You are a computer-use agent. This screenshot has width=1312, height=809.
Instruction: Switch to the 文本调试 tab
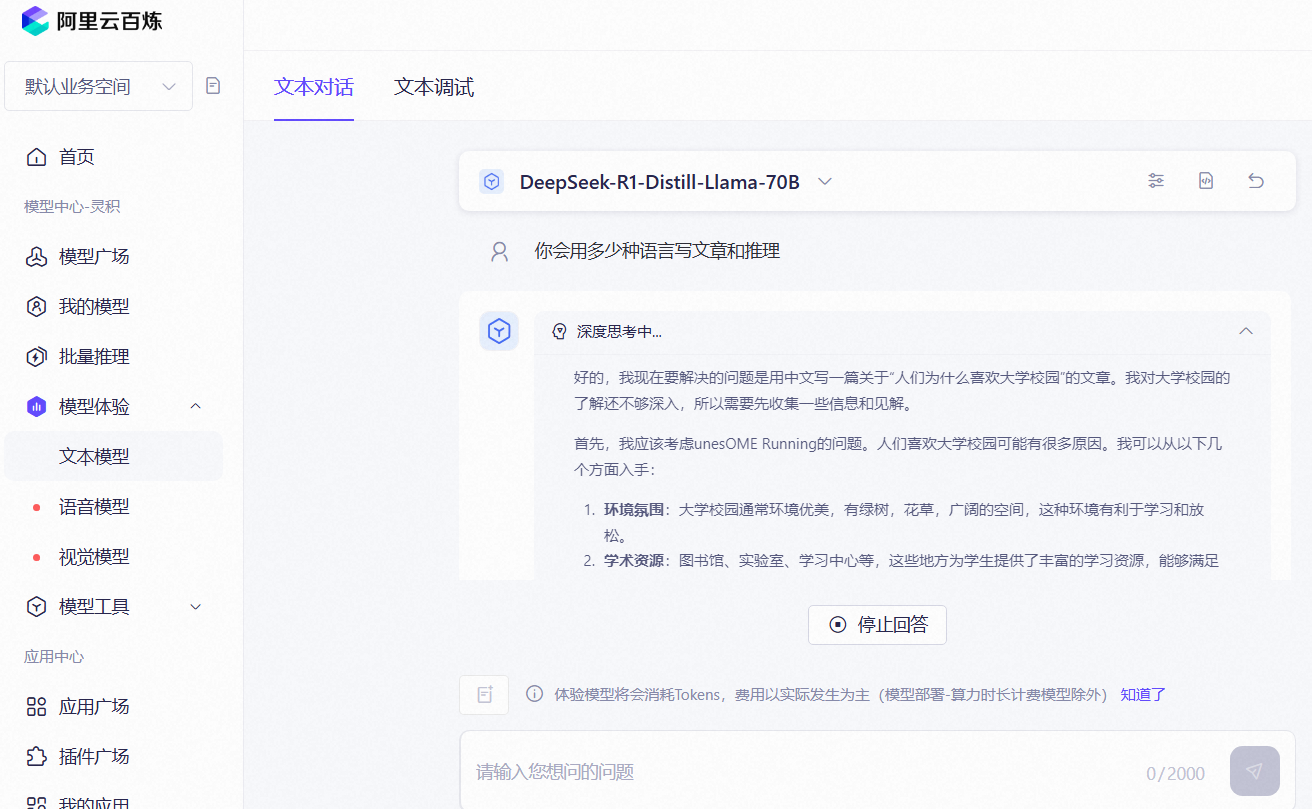434,87
